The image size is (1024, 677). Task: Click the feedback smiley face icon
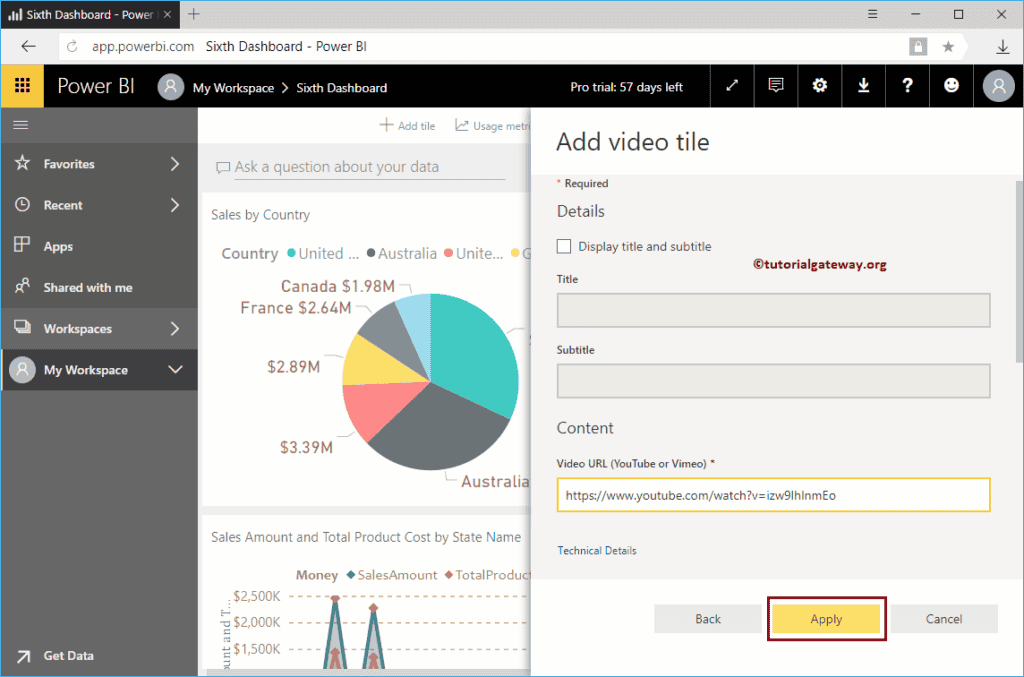coord(951,86)
